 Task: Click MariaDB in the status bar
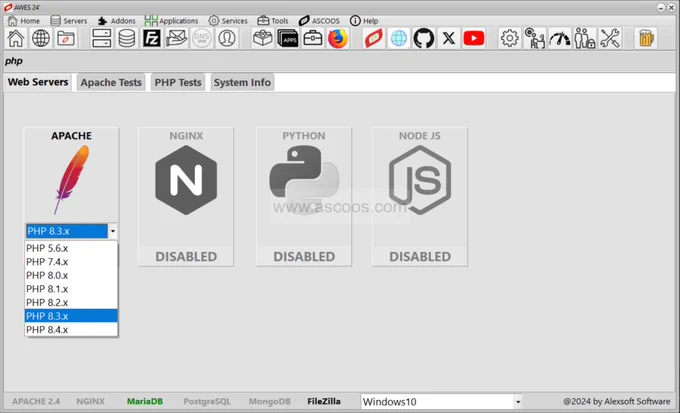click(x=145, y=402)
